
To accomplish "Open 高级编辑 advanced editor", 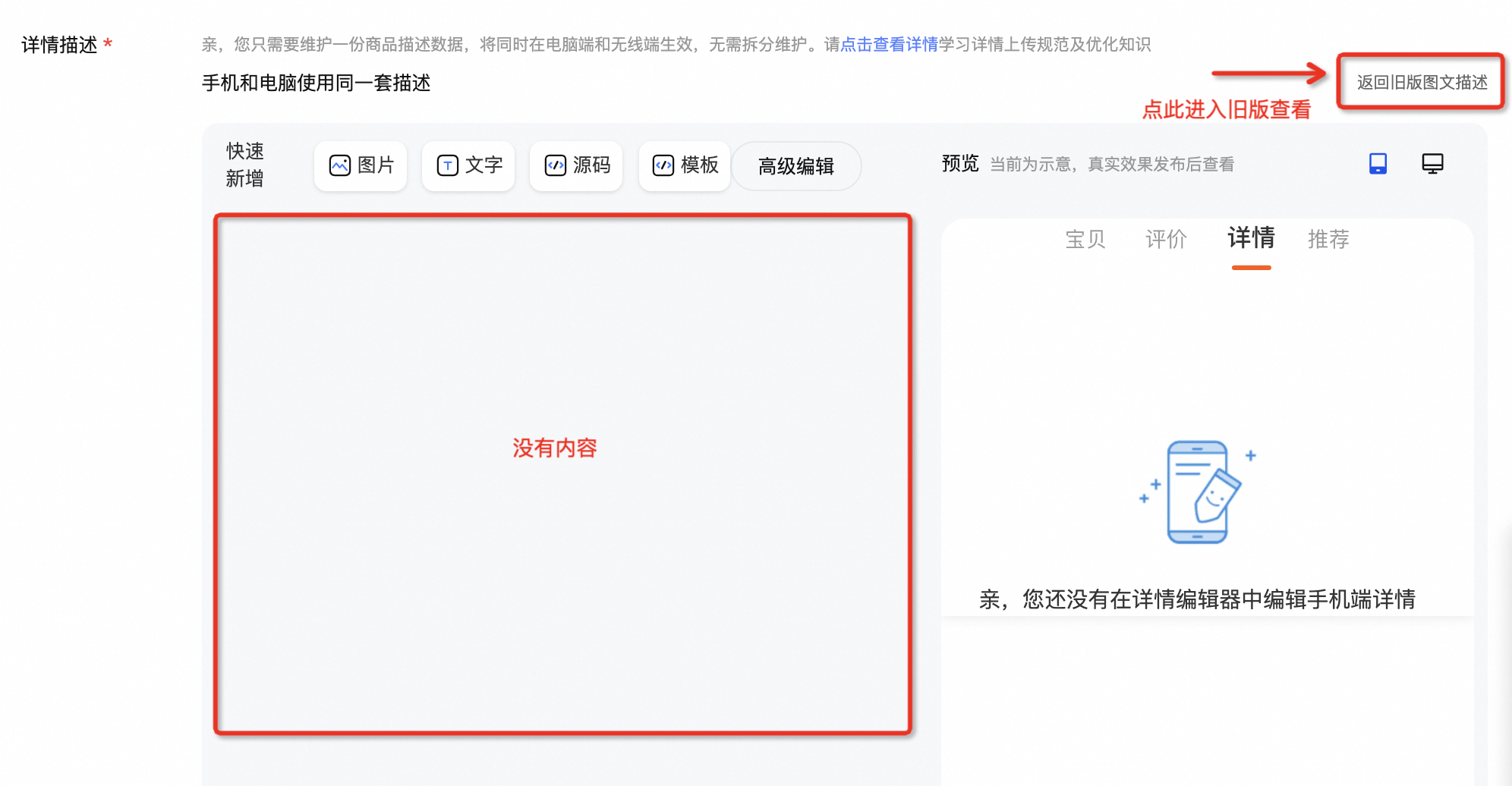I will 796,165.
